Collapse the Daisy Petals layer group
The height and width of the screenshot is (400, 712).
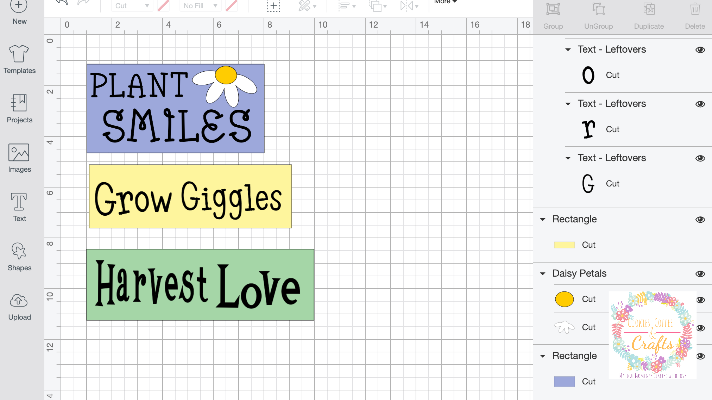[x=543, y=274]
